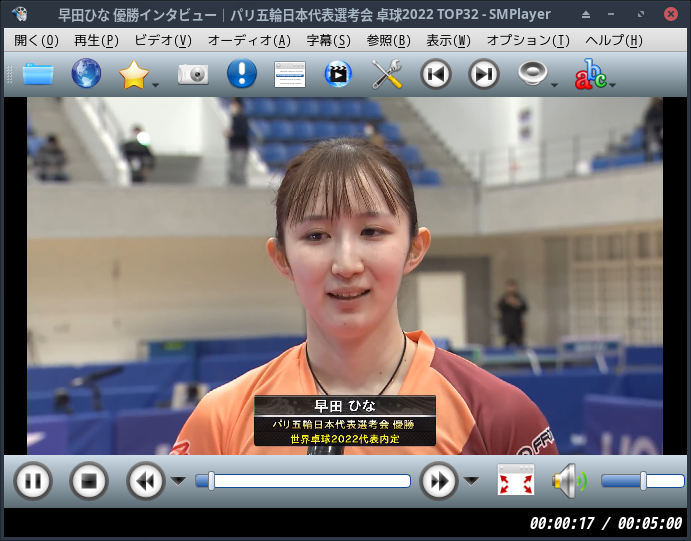Click the title bar shade arrow button
Image resolution: width=691 pixels, height=541 pixels.
pyautogui.click(x=586, y=15)
